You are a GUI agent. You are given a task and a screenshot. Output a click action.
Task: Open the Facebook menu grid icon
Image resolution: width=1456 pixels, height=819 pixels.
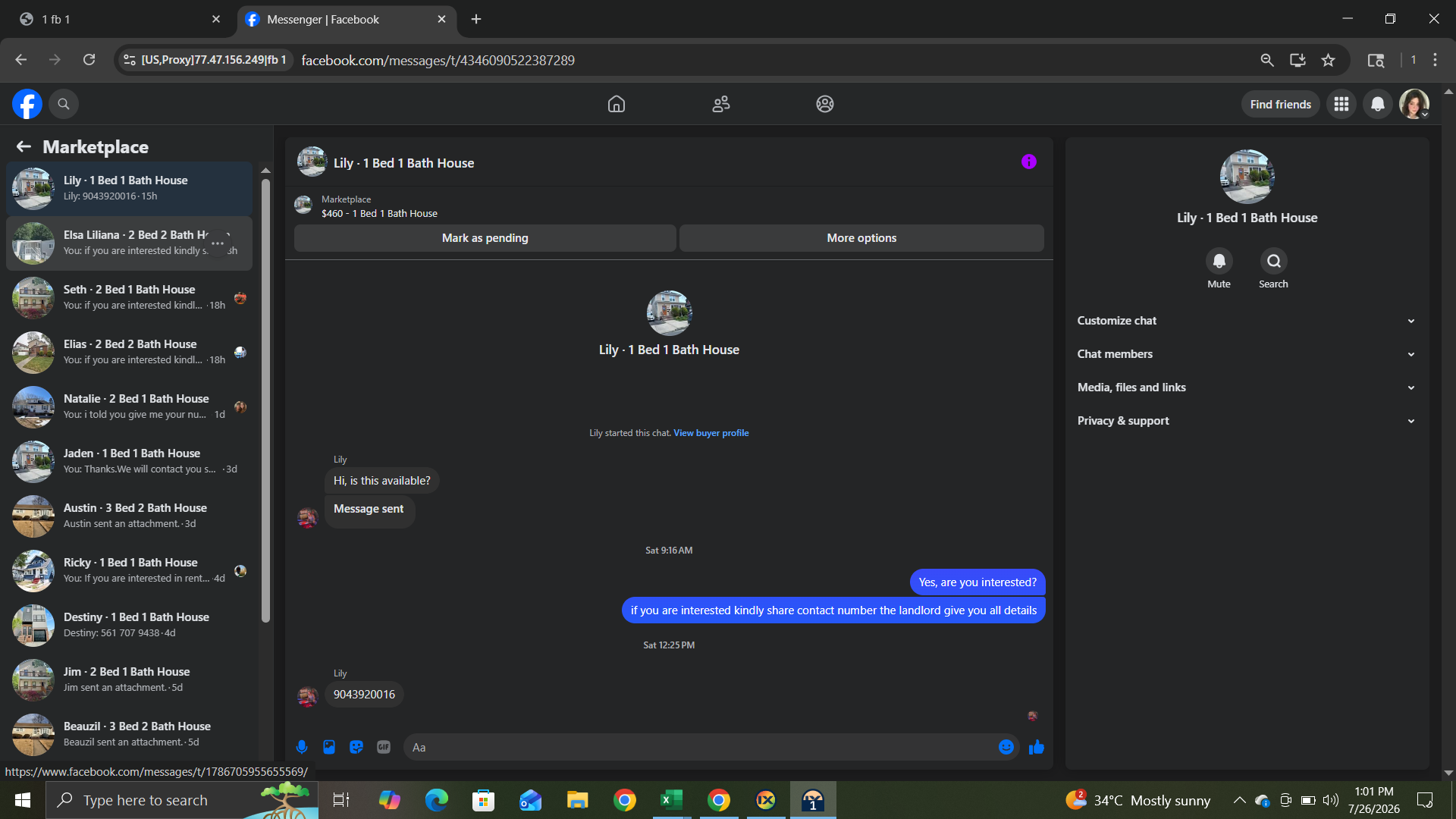tap(1341, 104)
